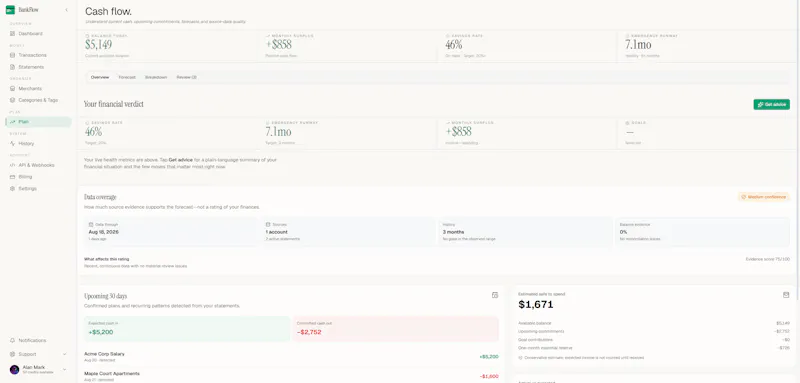800x383 pixels.
Task: Switch to the Forecast tab
Action: 127,77
